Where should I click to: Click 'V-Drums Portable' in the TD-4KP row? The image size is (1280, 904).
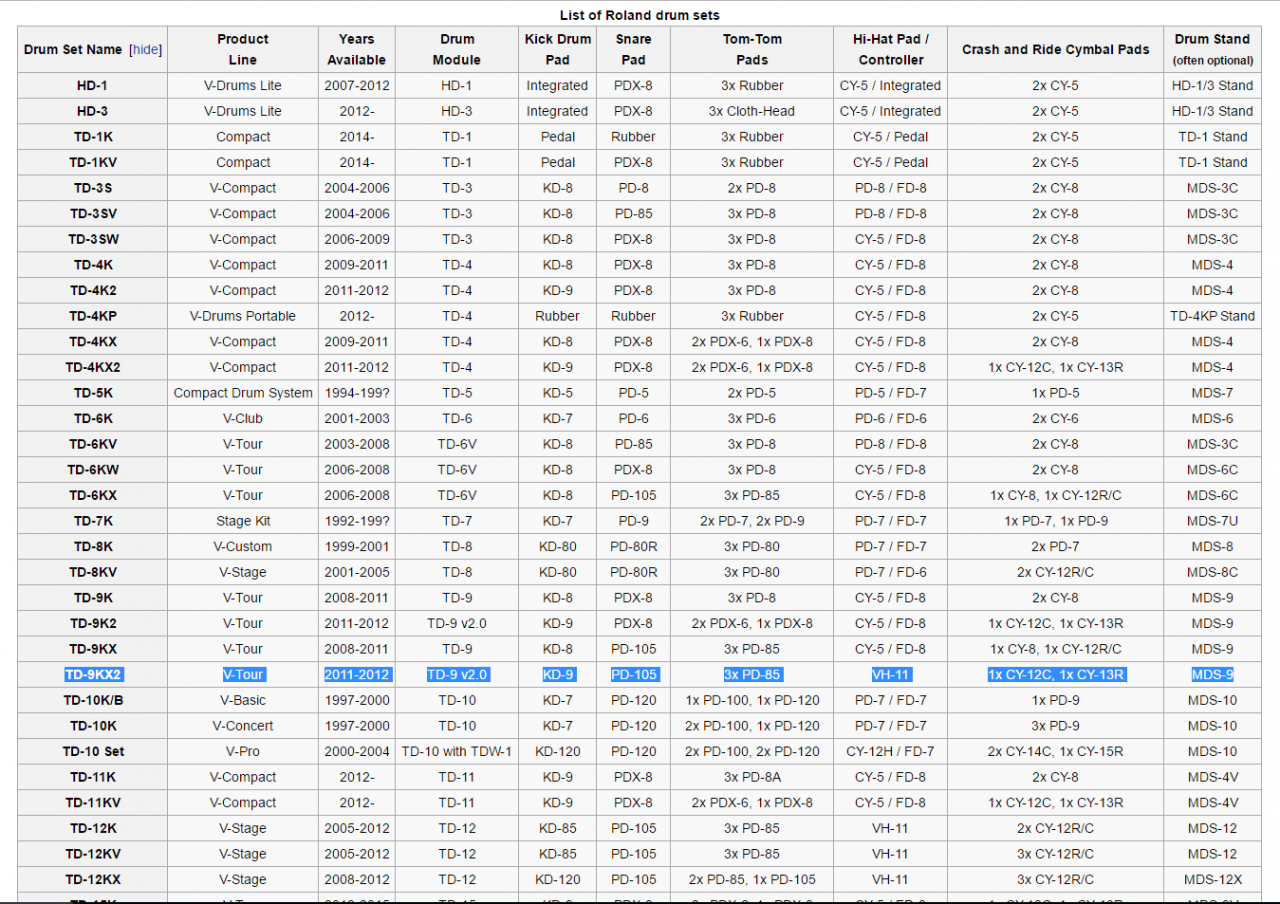pyautogui.click(x=243, y=316)
